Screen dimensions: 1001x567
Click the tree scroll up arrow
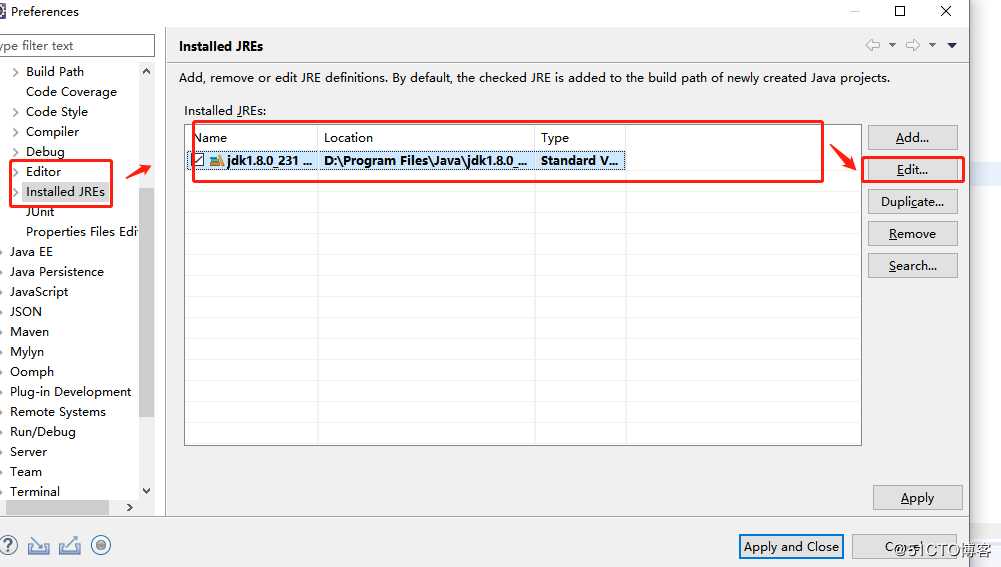click(x=146, y=72)
